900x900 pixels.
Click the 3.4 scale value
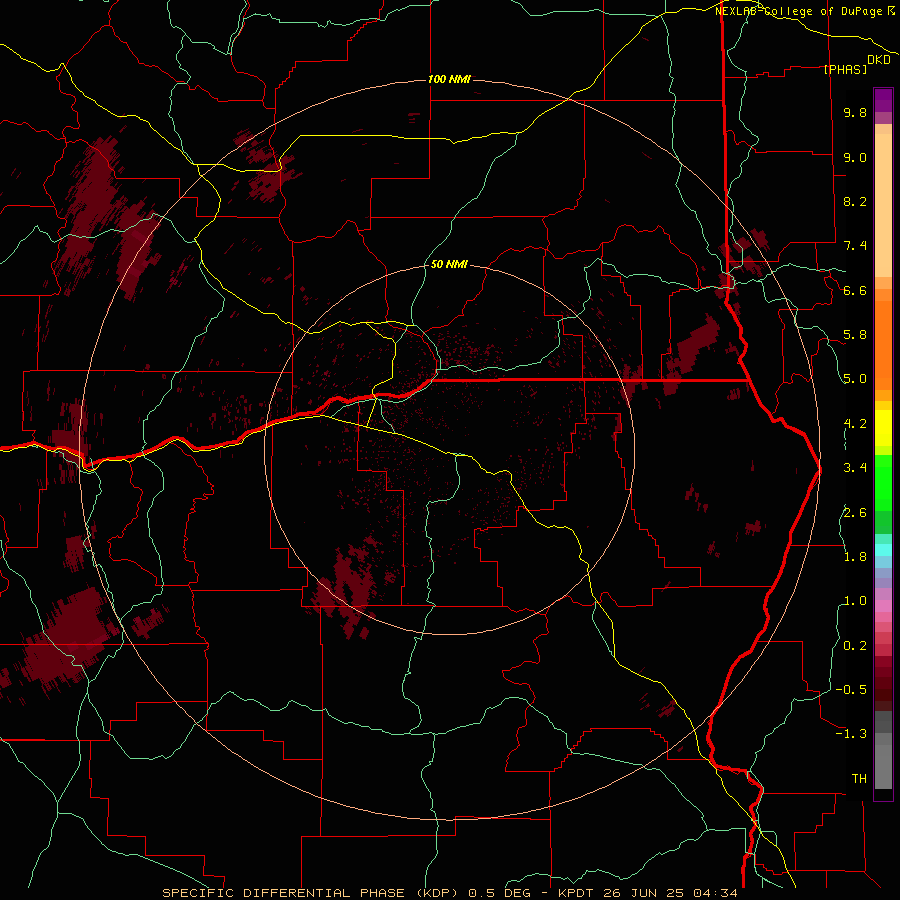click(855, 468)
